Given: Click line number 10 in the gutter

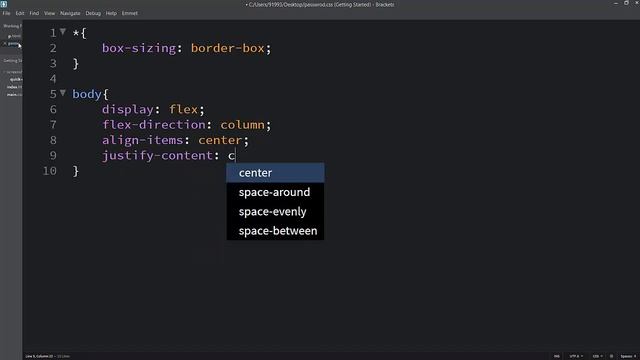Looking at the screenshot, I should coord(49,171).
